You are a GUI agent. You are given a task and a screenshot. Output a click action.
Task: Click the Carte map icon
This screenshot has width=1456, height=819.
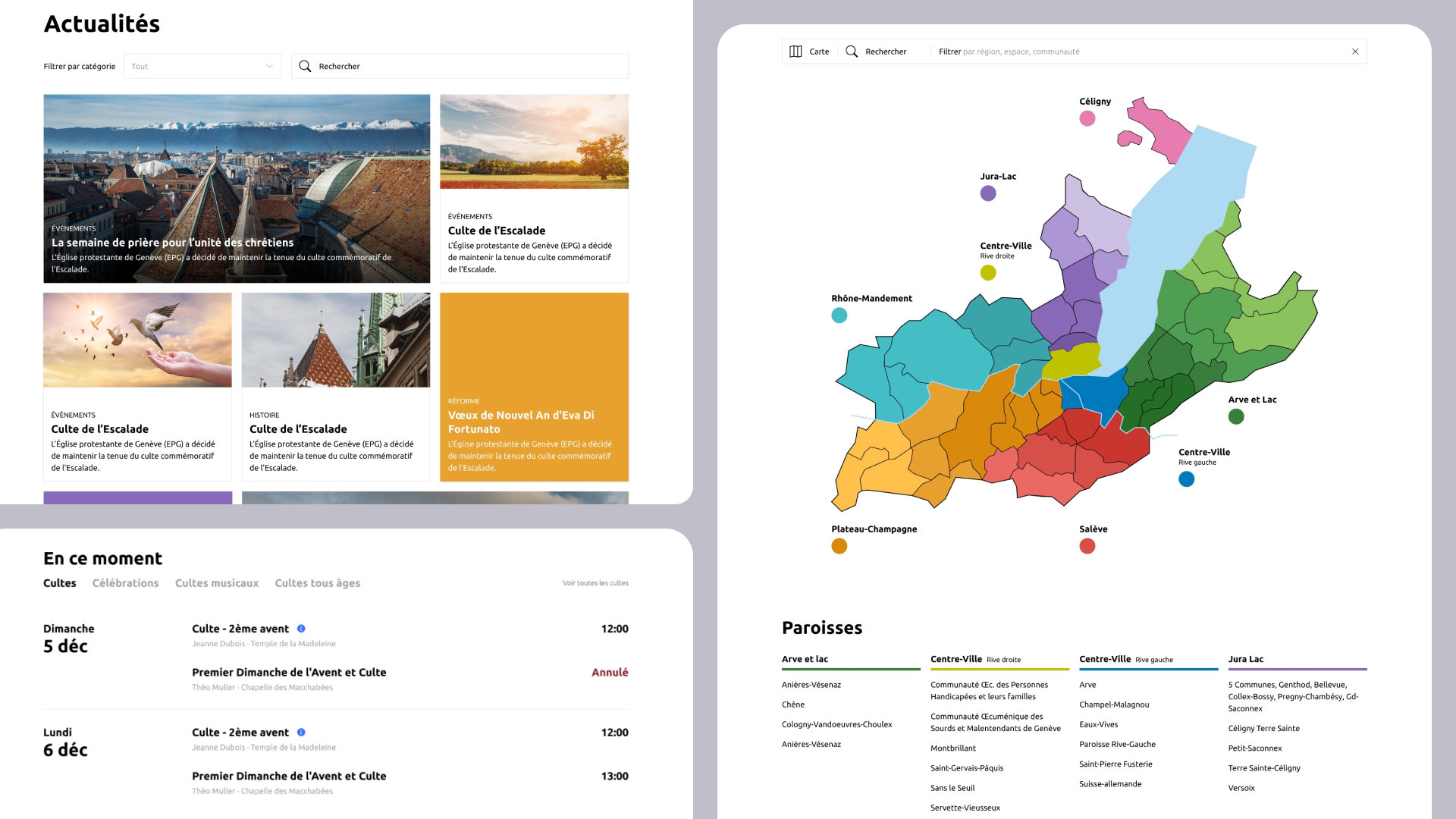point(795,52)
